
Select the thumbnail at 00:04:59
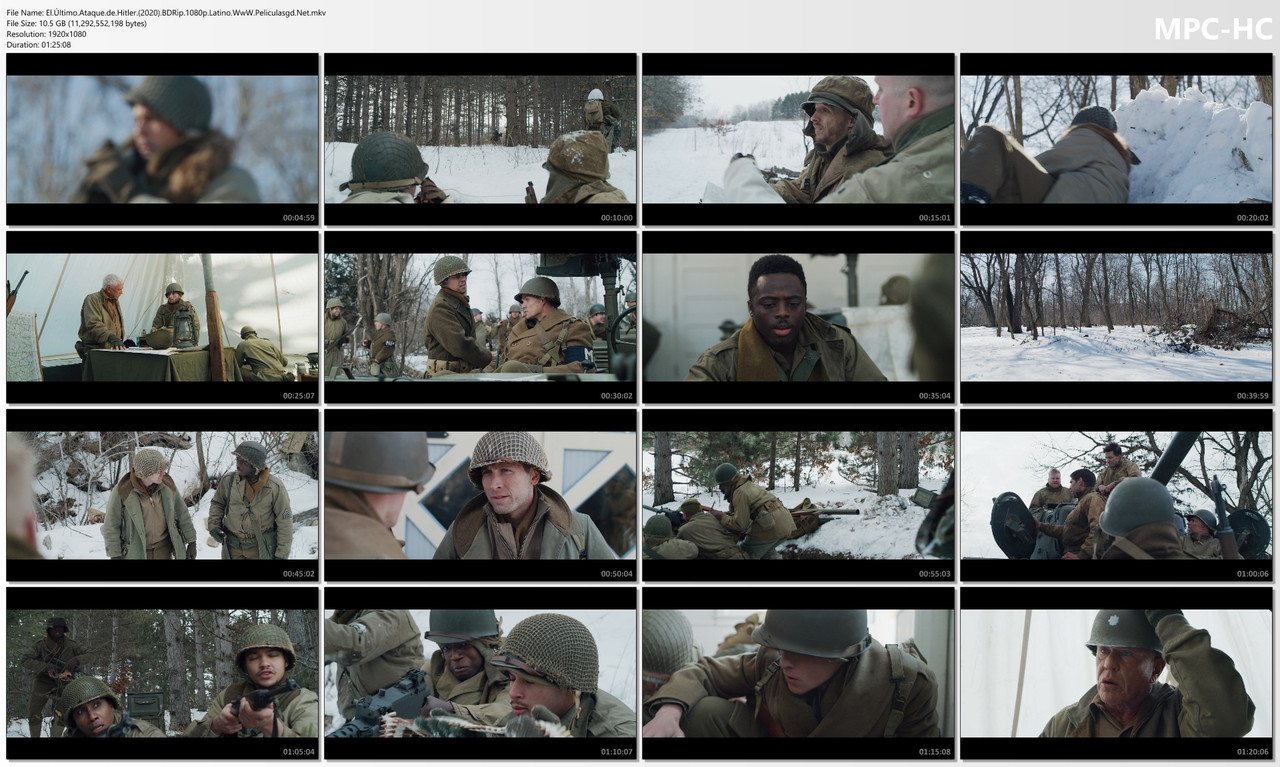point(162,139)
